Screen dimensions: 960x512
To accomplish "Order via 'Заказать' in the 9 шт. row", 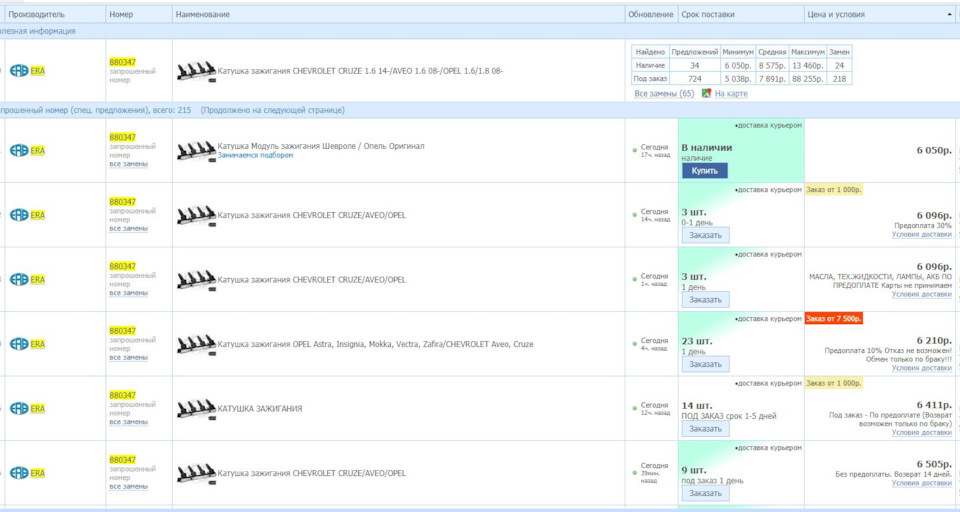I will (x=705, y=493).
